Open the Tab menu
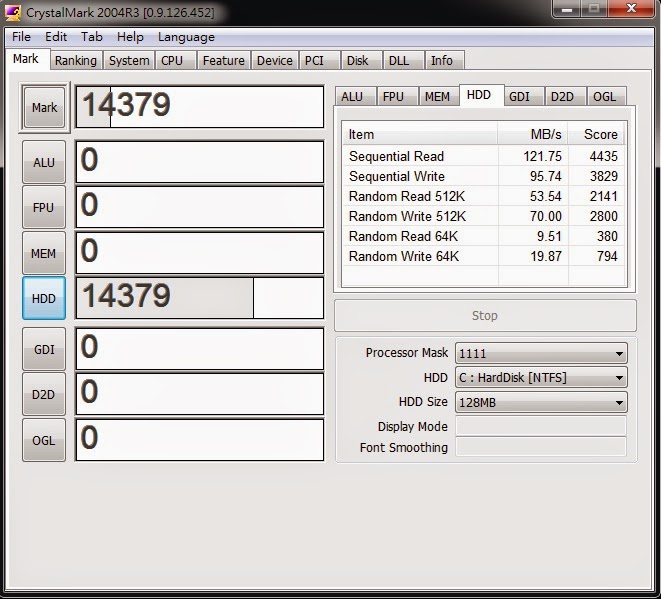Image resolution: width=661 pixels, height=599 pixels. click(x=92, y=37)
